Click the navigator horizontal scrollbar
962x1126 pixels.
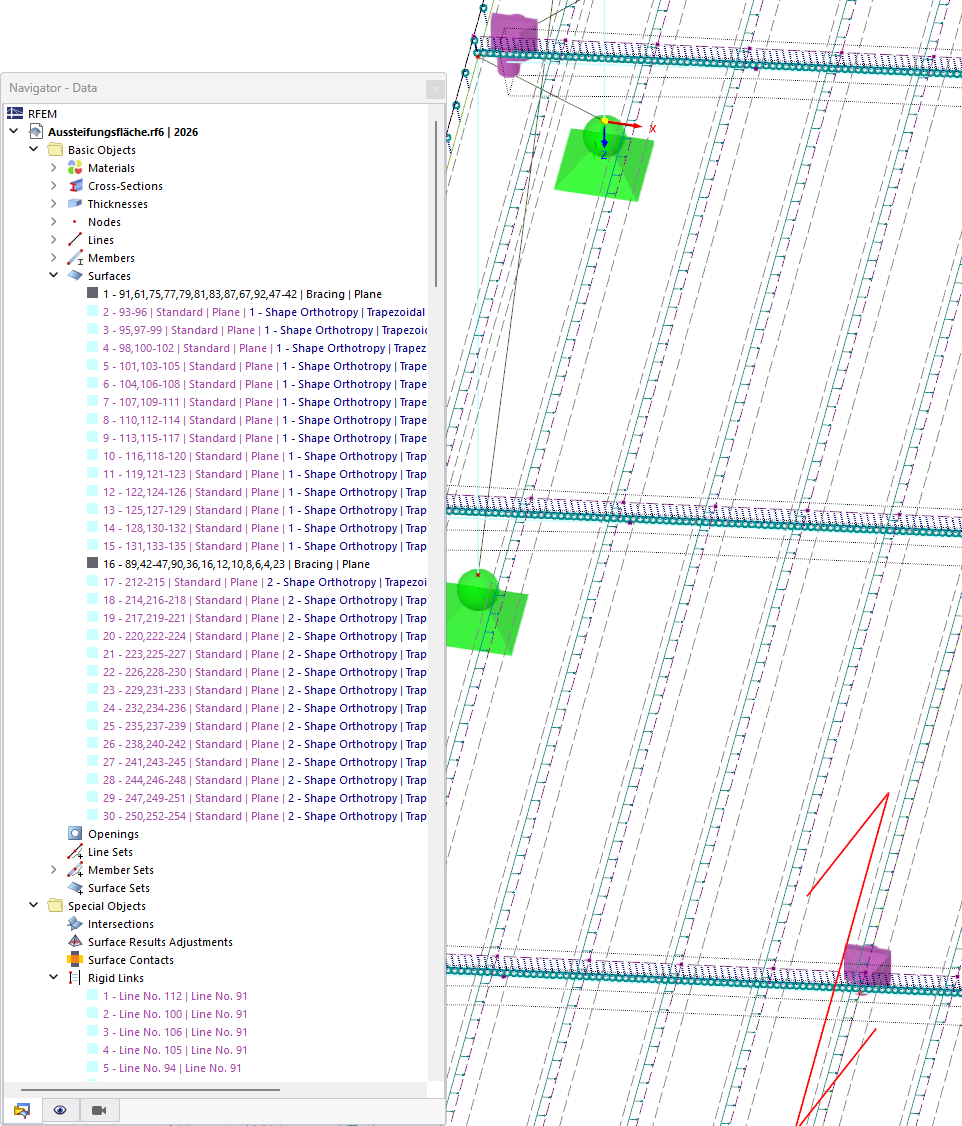(150, 1089)
